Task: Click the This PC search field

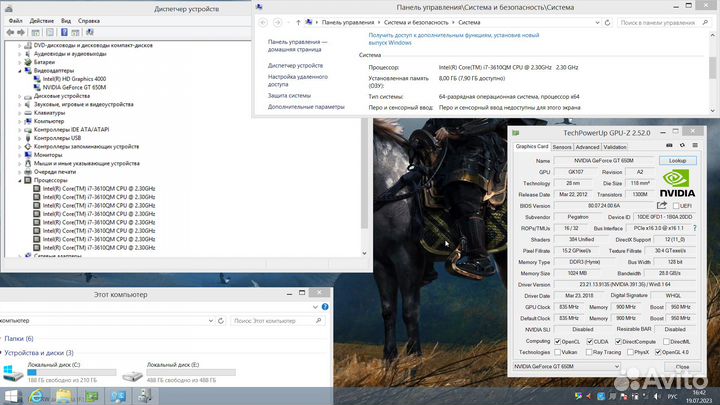Action: click(x=277, y=321)
